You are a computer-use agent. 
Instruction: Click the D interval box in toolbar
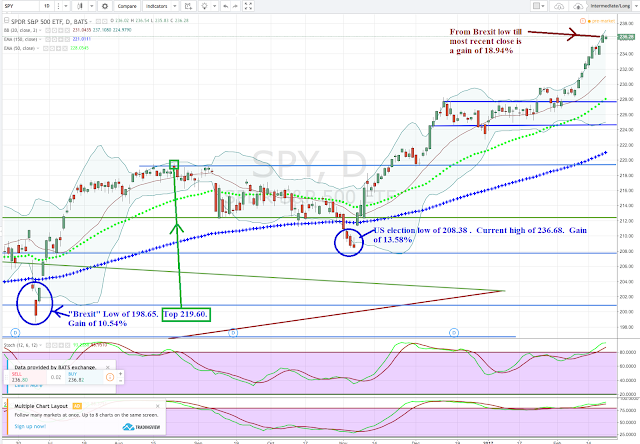47,6
